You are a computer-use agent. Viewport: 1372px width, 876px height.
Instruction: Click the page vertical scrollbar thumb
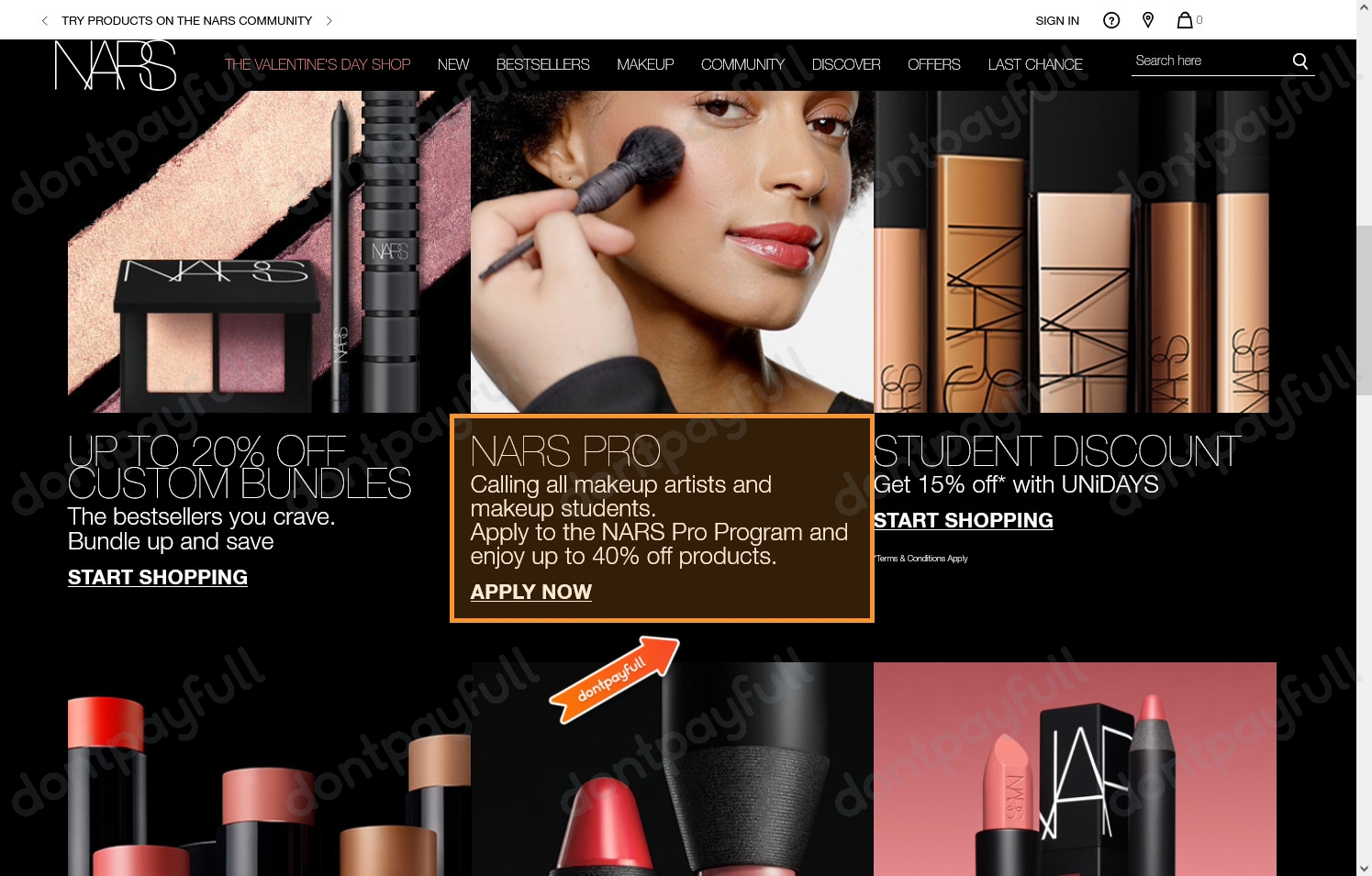1364,310
